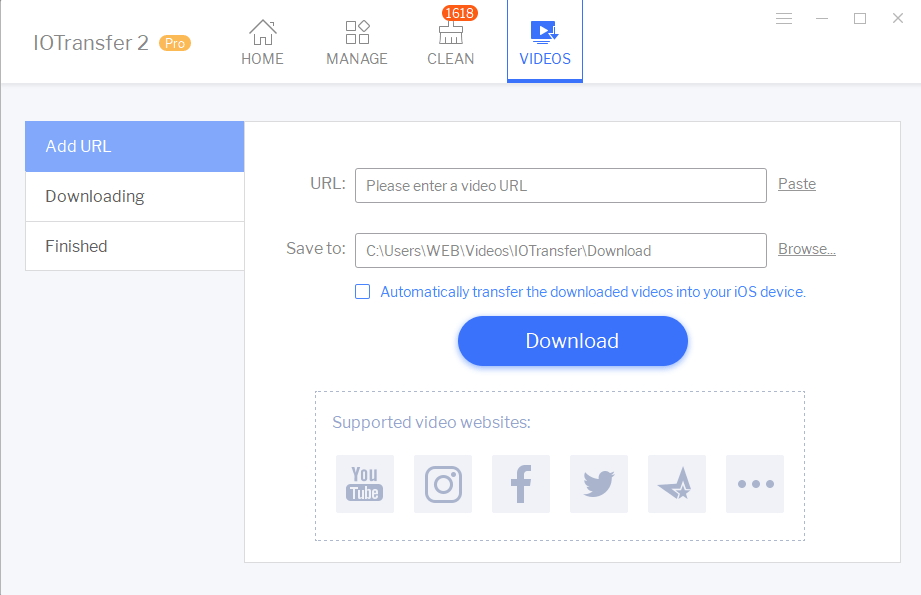Open the MANAGE section in top navigation
921x595 pixels.
(357, 42)
